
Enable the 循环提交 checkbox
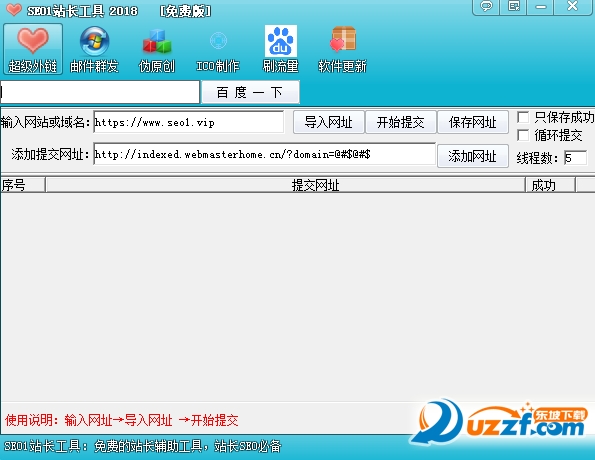tap(523, 135)
